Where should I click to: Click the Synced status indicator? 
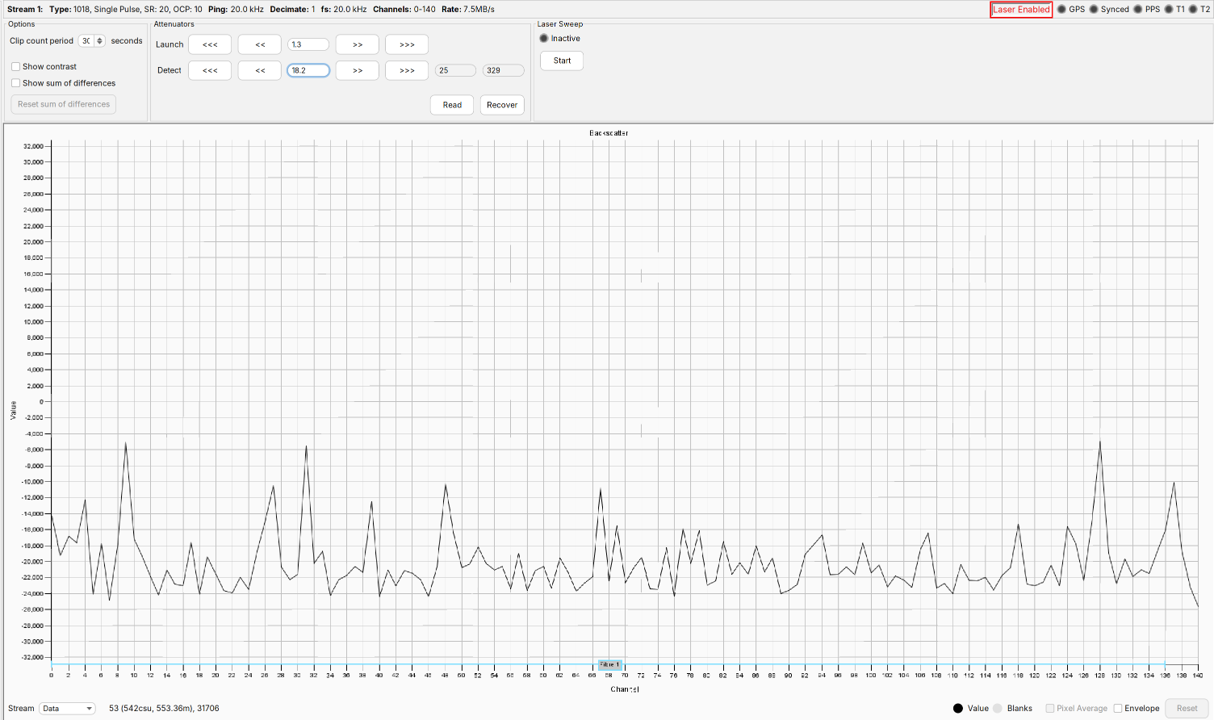[x=1093, y=8]
